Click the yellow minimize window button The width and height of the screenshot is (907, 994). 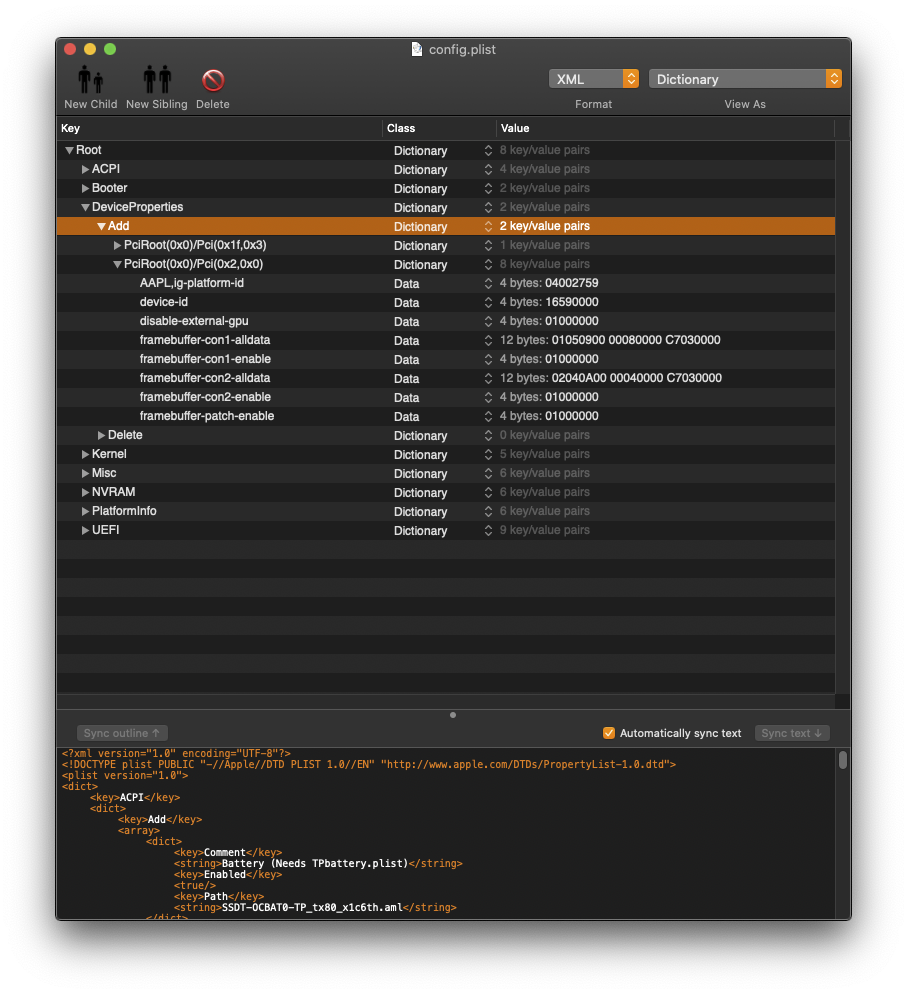point(90,49)
